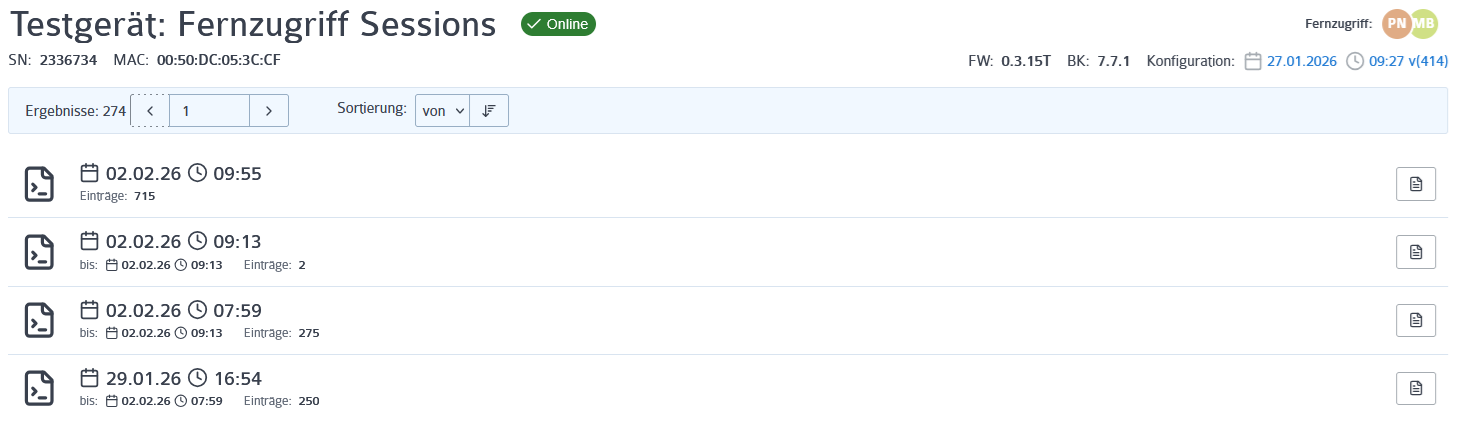Click the PN remote access avatar

click(x=1397, y=23)
